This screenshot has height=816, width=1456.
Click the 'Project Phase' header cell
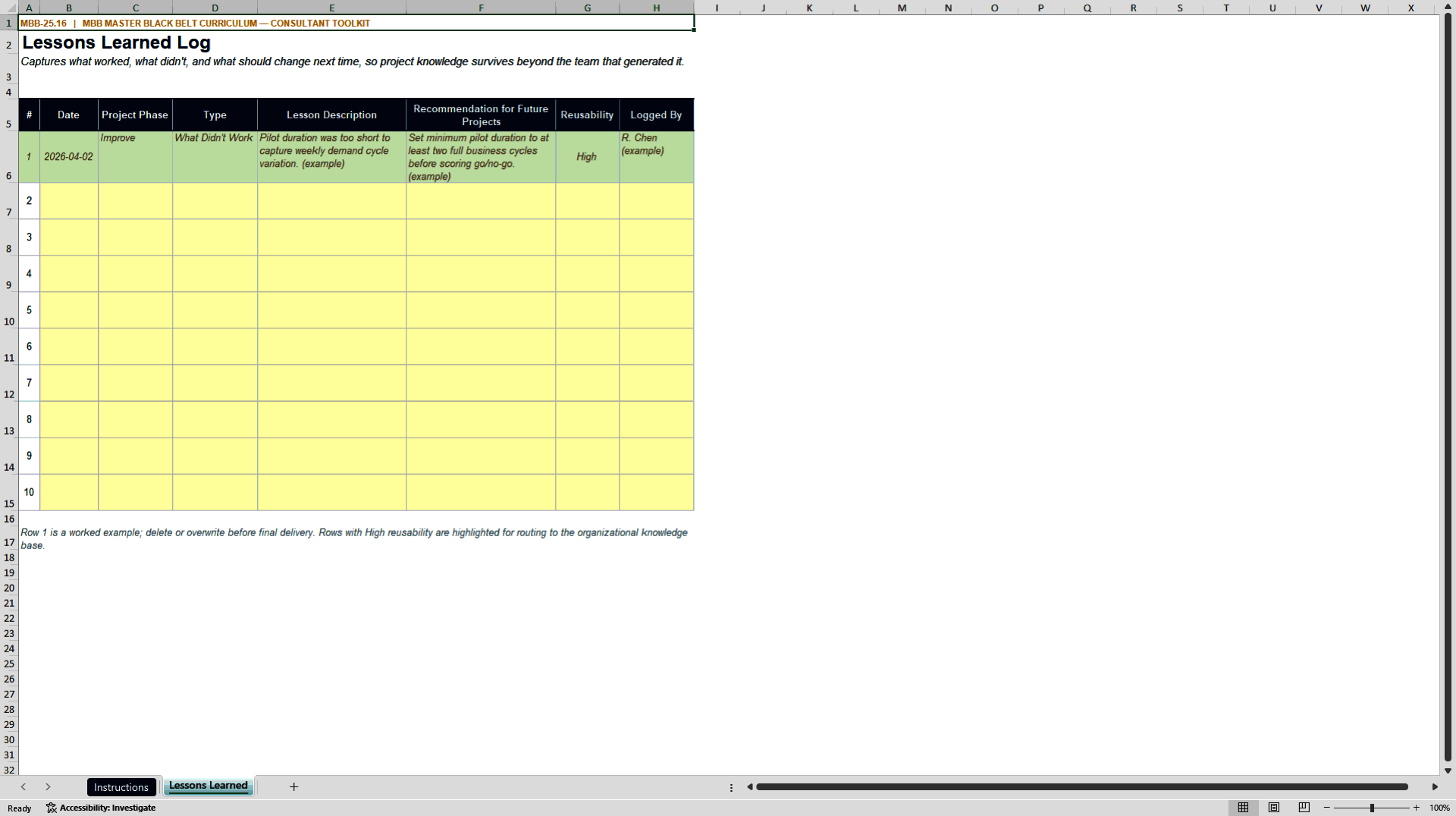pos(135,115)
